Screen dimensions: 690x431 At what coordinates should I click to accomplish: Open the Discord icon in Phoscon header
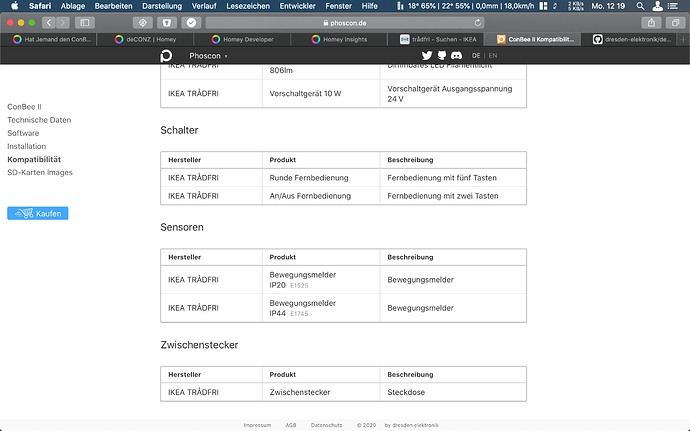pyautogui.click(x=456, y=55)
